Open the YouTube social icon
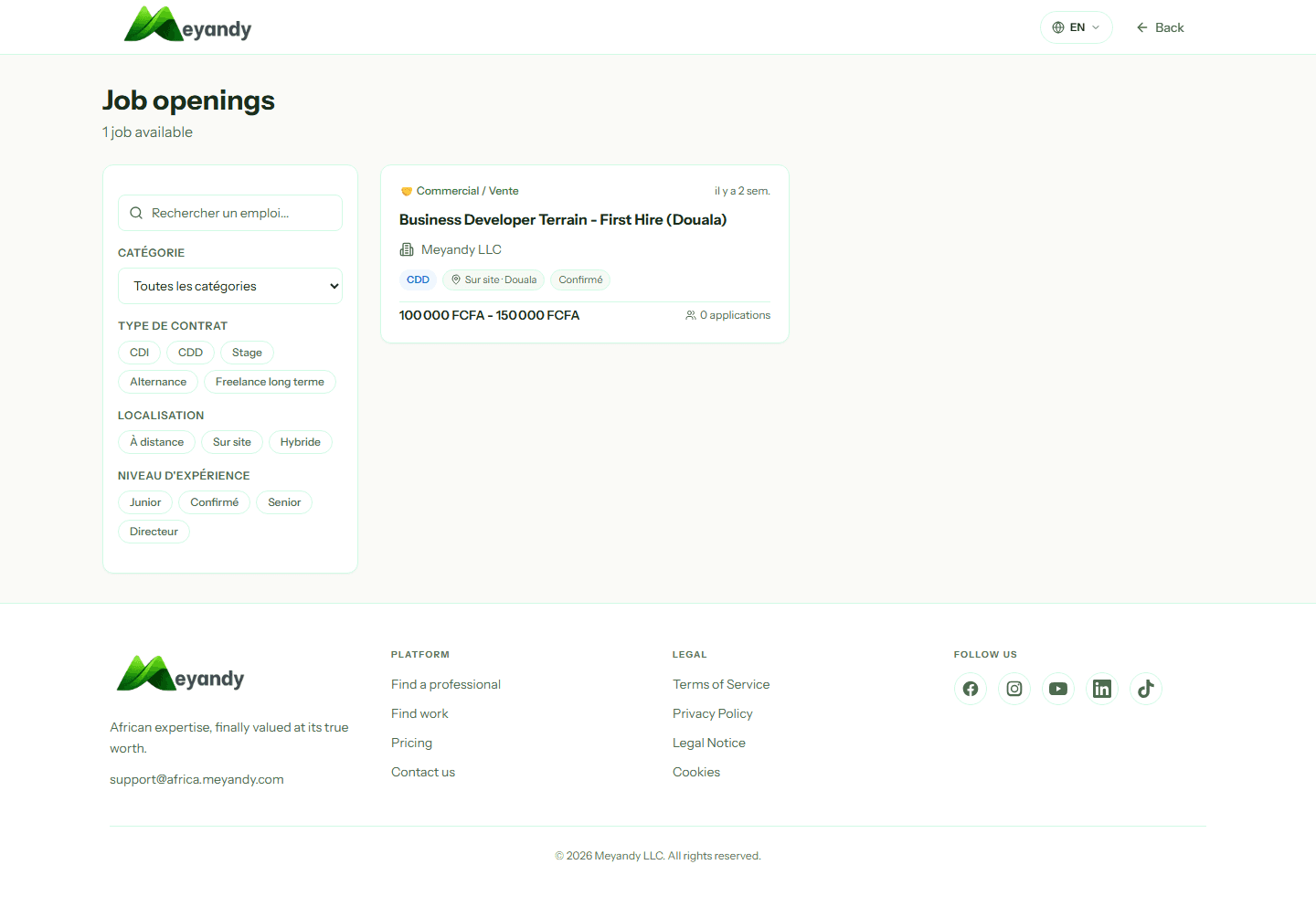The image size is (1316, 907). 1057,689
